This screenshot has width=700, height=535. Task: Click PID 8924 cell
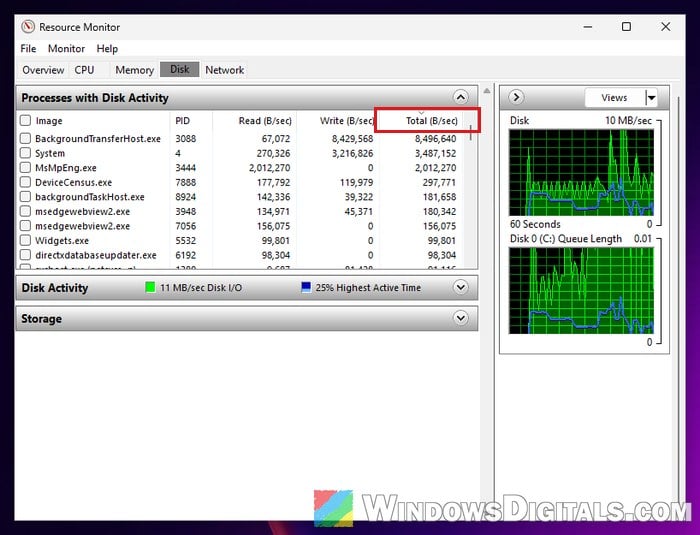click(185, 197)
